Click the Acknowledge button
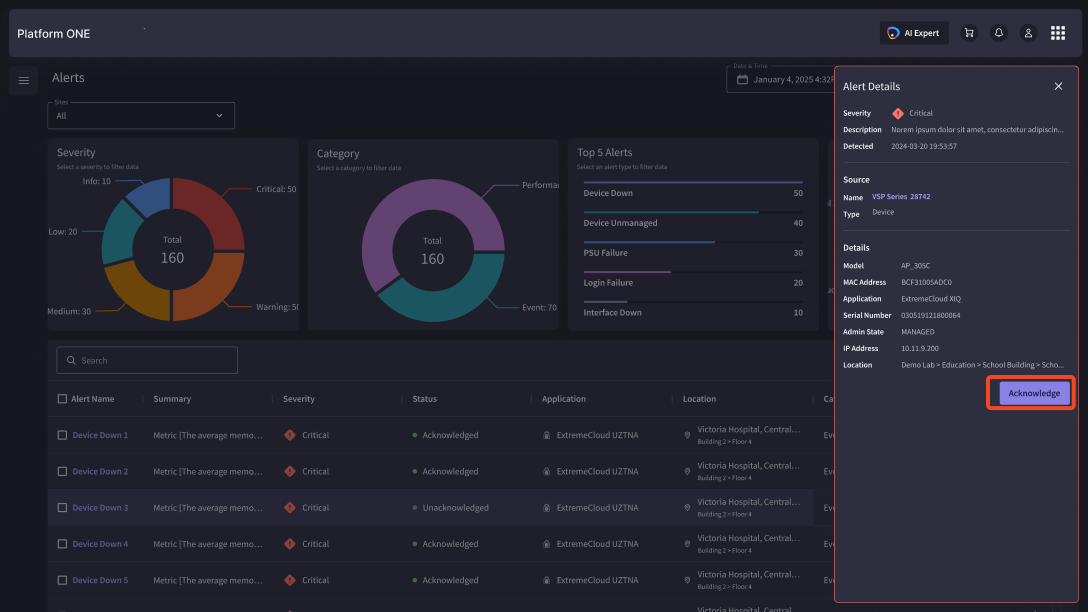This screenshot has width=1088, height=612. click(1034, 393)
